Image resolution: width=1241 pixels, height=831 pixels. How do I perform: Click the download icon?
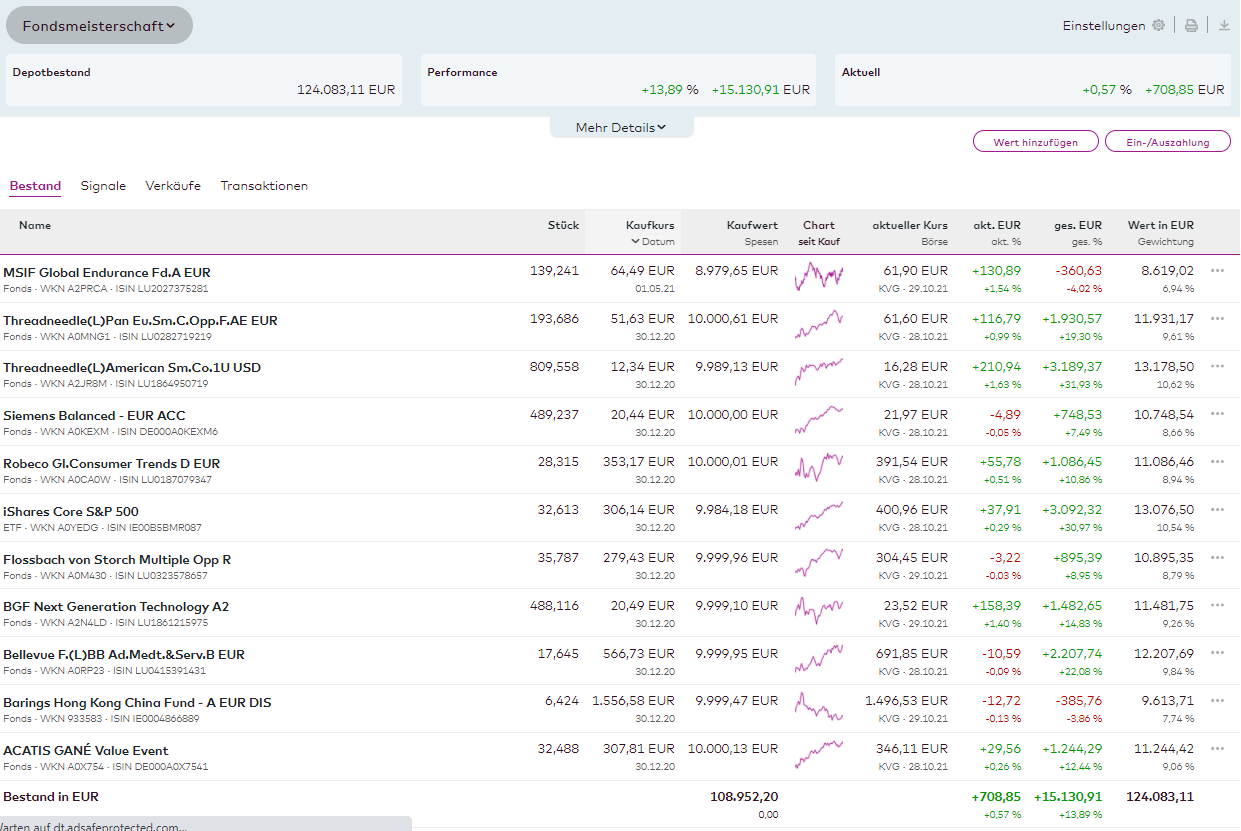coord(1224,26)
